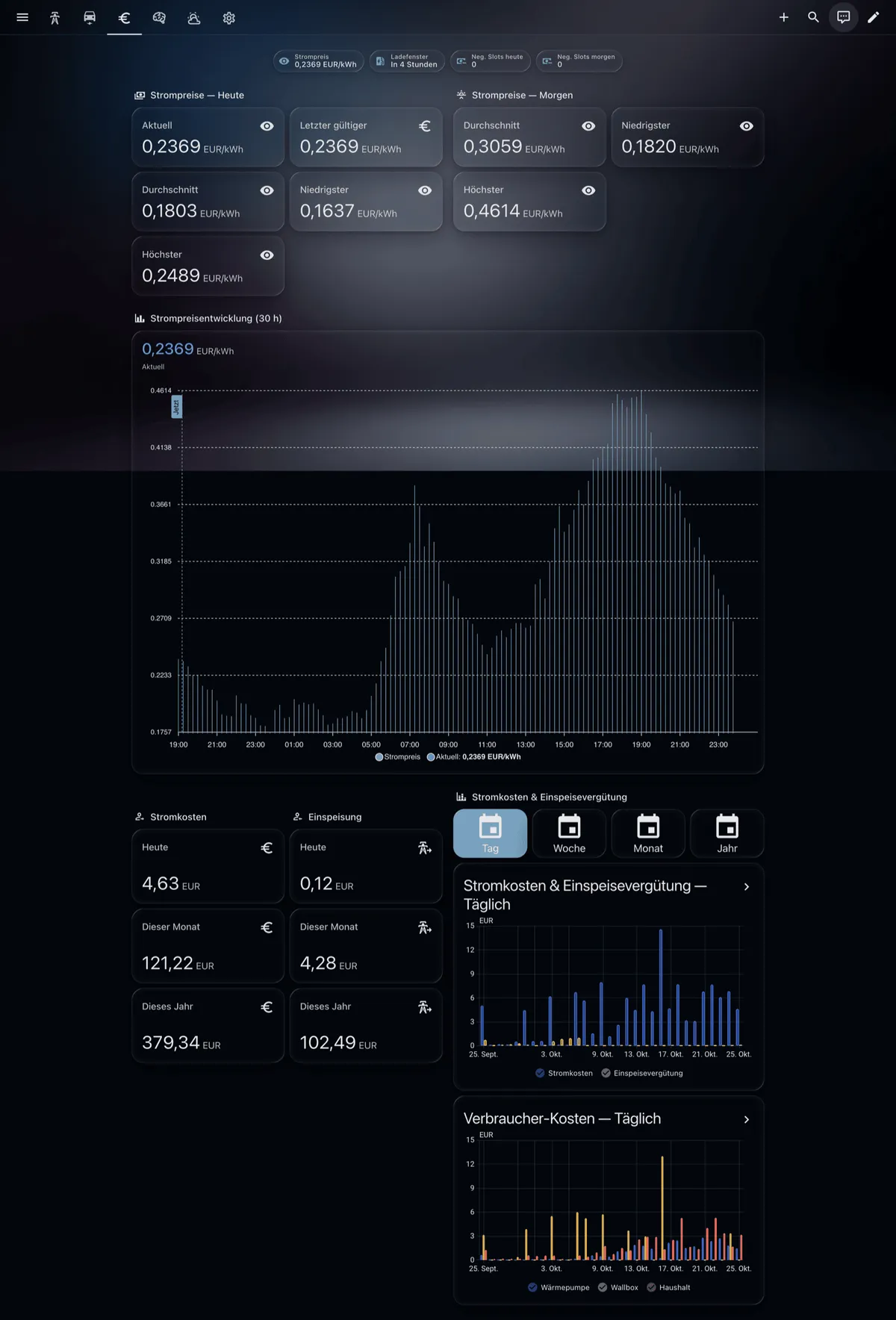Click the Jetzt marker on price chart
Screen dimensions: 896x1320
click(x=177, y=407)
